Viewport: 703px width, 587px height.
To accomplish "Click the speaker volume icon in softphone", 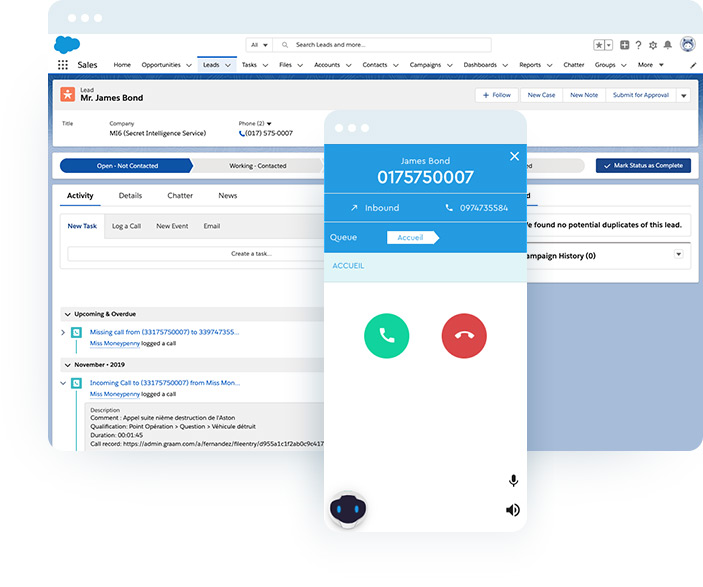I will pyautogui.click(x=513, y=510).
